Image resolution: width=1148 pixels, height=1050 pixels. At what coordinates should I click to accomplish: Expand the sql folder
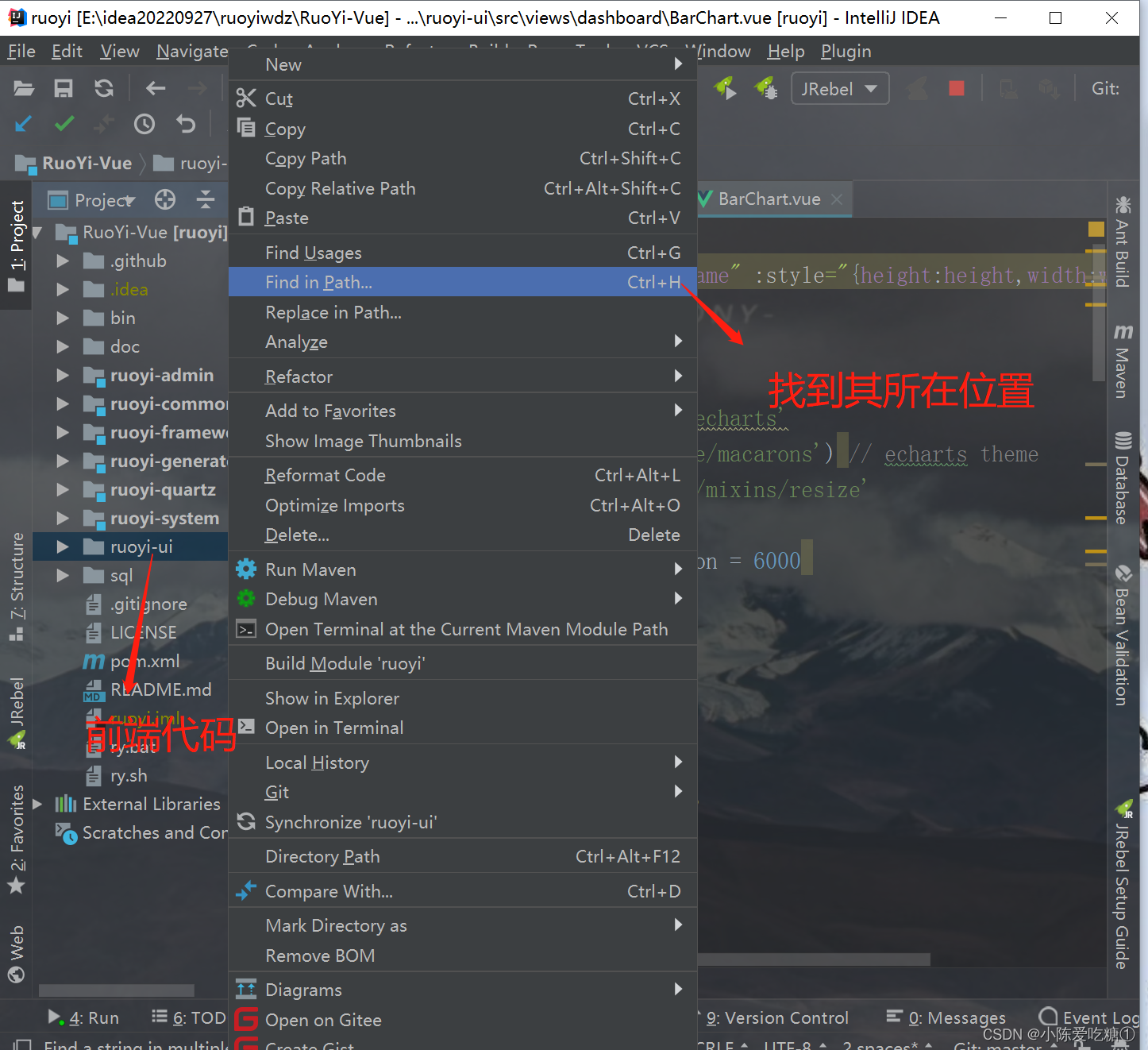[63, 575]
